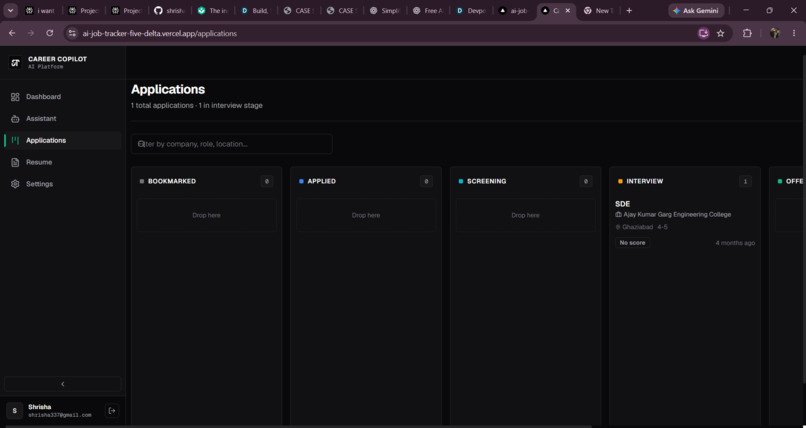Click Ajay Kumar Garg Engineering College text
The width and height of the screenshot is (806, 428).
coord(677,215)
